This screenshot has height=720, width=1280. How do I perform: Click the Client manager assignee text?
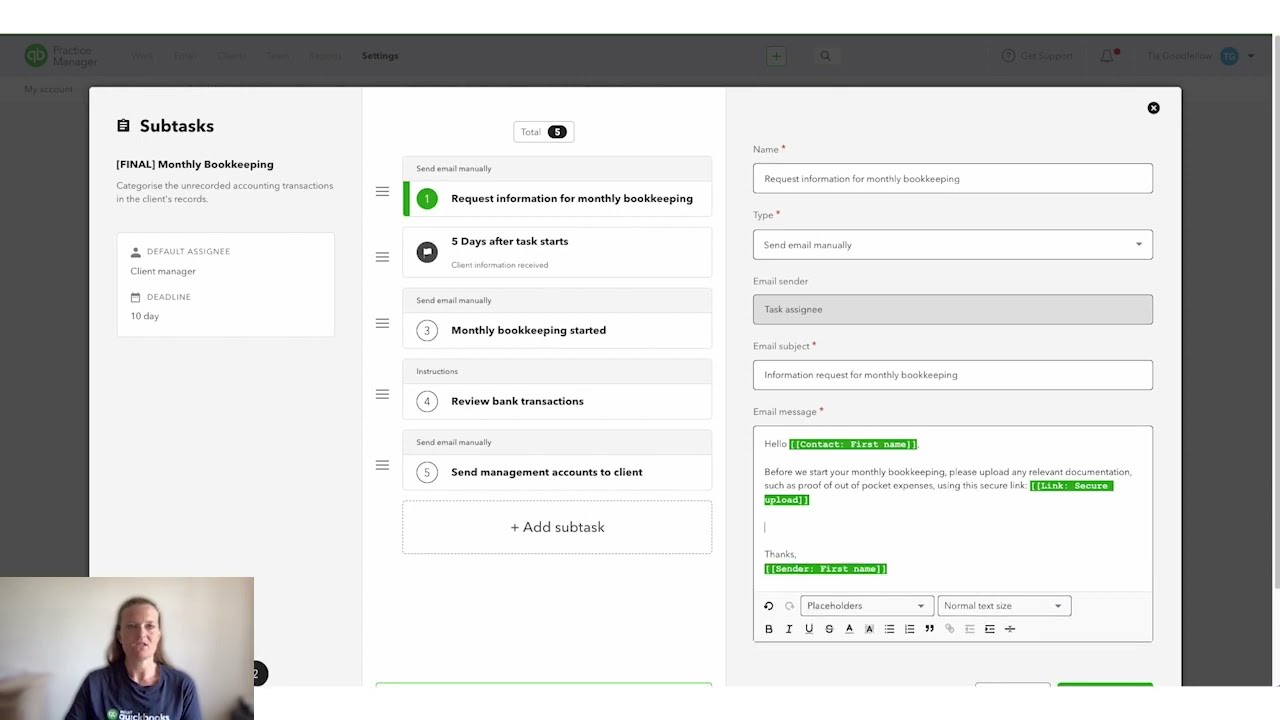click(x=163, y=271)
